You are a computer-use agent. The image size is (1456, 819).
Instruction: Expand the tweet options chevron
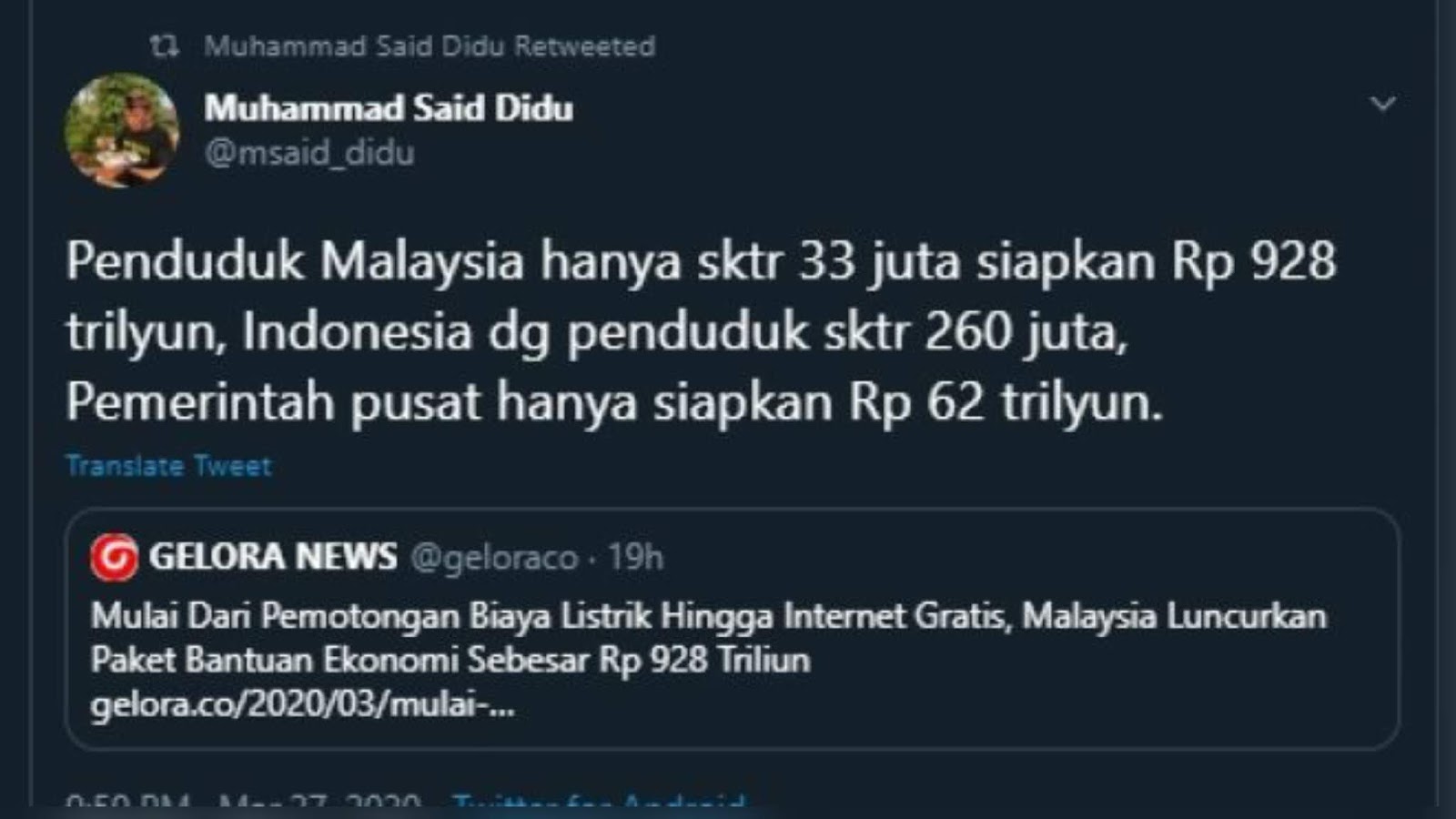1383,104
